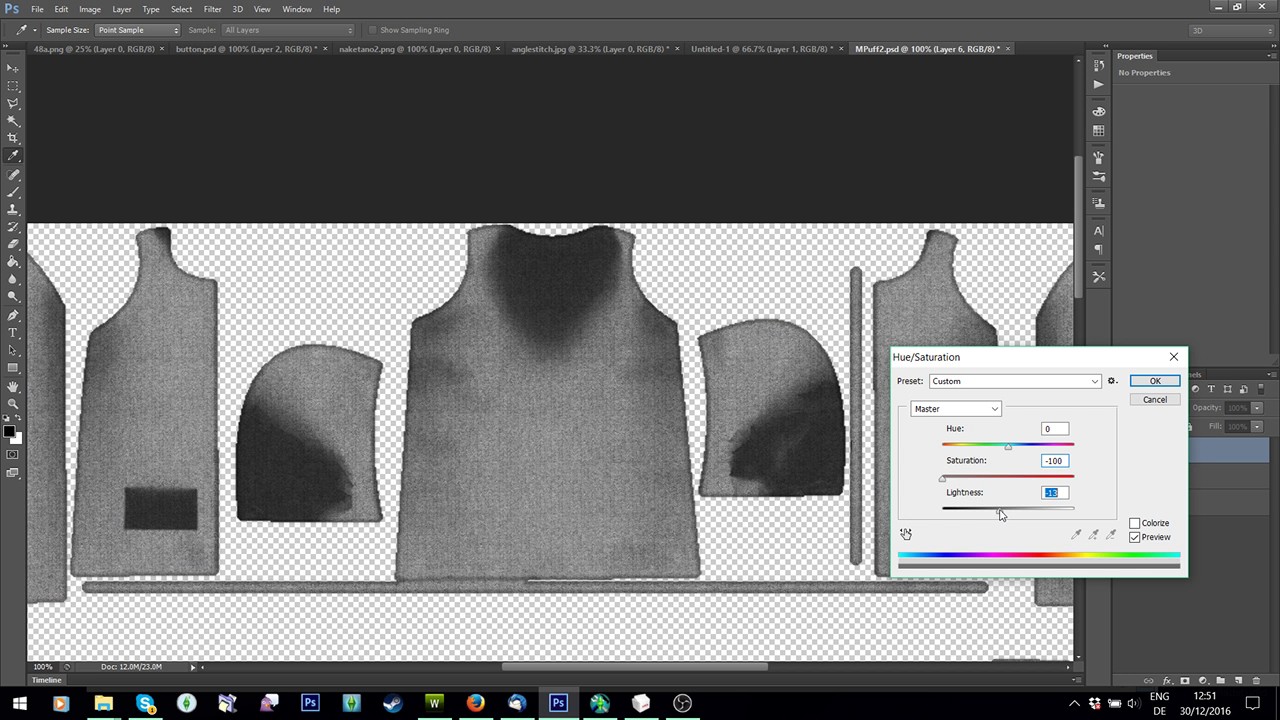Click the Hue slider handle
Screen dimensions: 1280x720
click(1008, 447)
